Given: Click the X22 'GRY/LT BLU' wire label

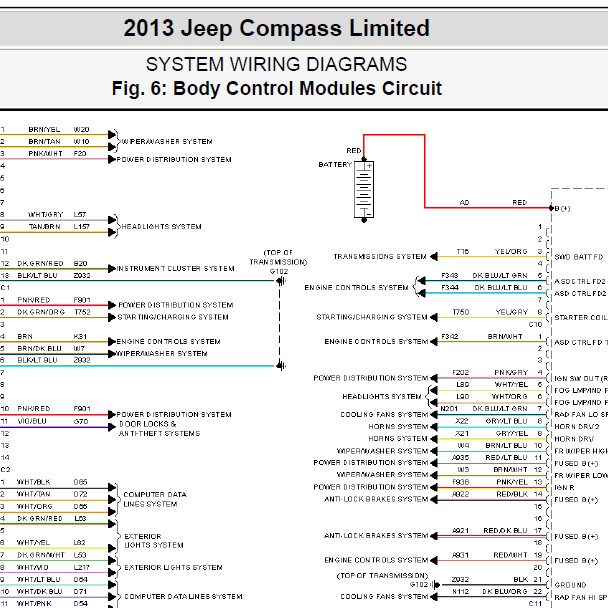Looking at the screenshot, I should (x=506, y=421).
